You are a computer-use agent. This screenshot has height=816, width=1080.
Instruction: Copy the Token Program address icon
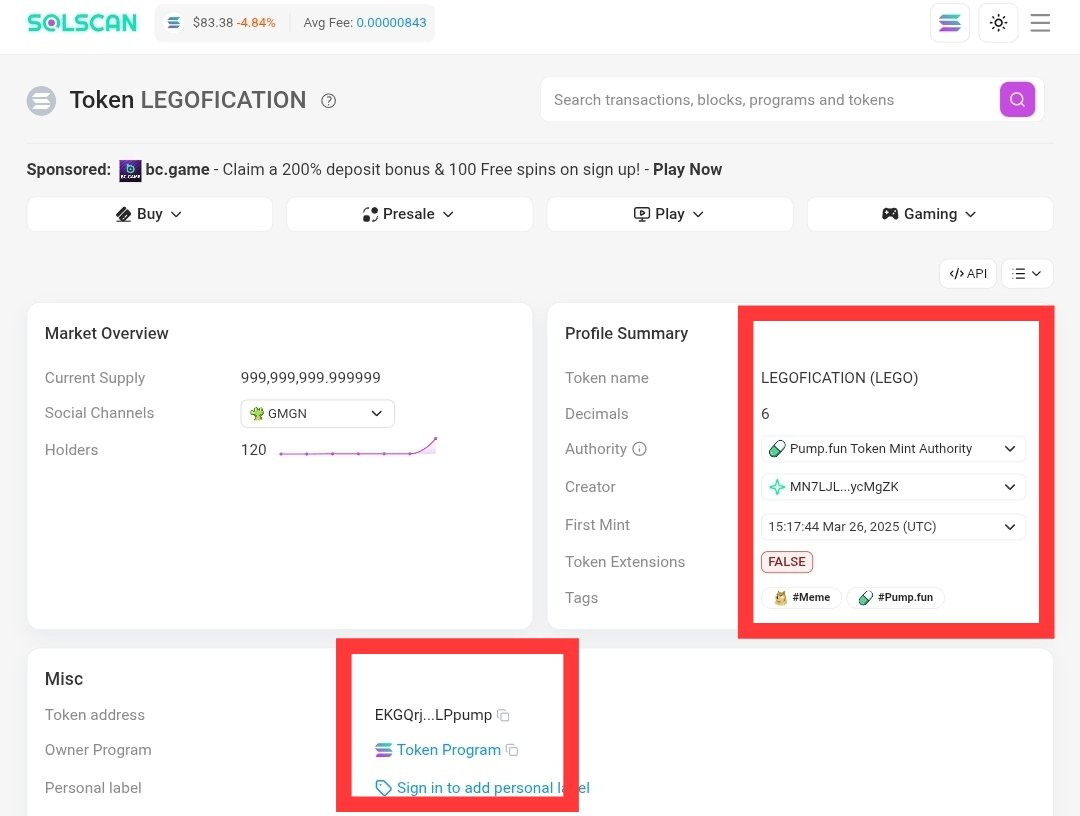(x=512, y=750)
